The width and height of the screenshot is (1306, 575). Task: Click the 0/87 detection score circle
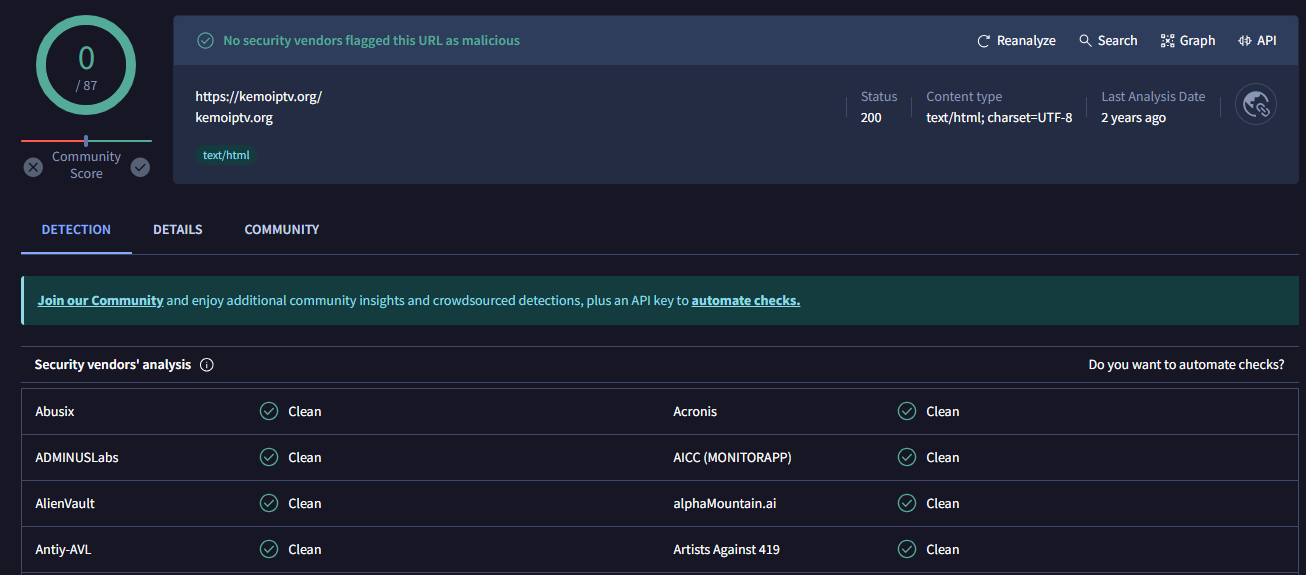click(86, 65)
